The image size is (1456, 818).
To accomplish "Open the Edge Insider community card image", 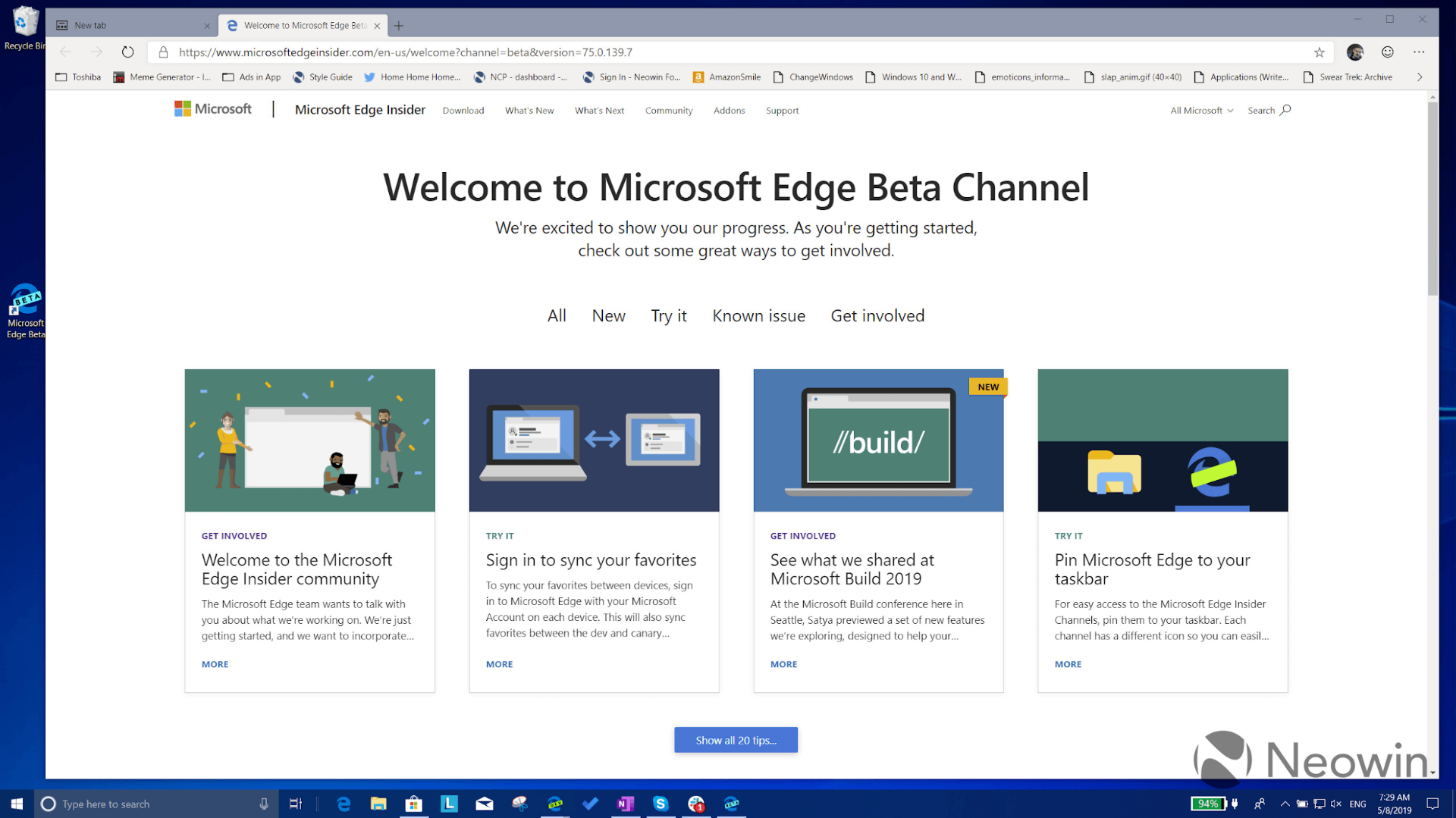I will click(309, 440).
